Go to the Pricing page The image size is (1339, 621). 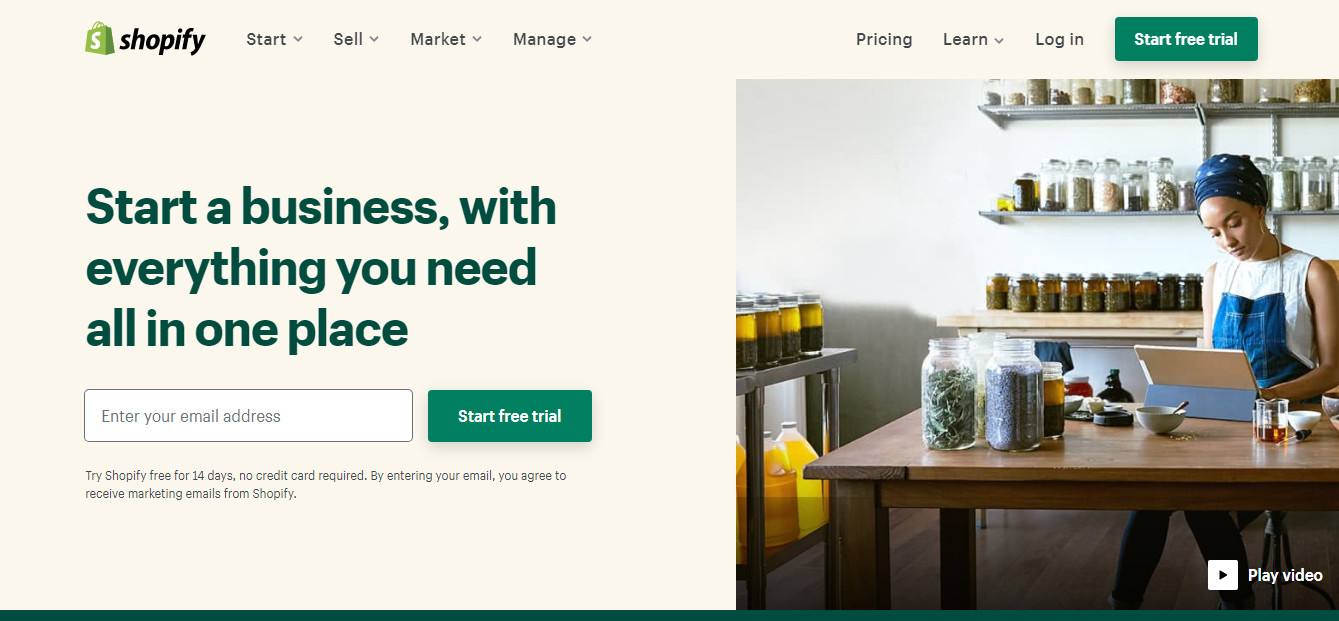884,39
